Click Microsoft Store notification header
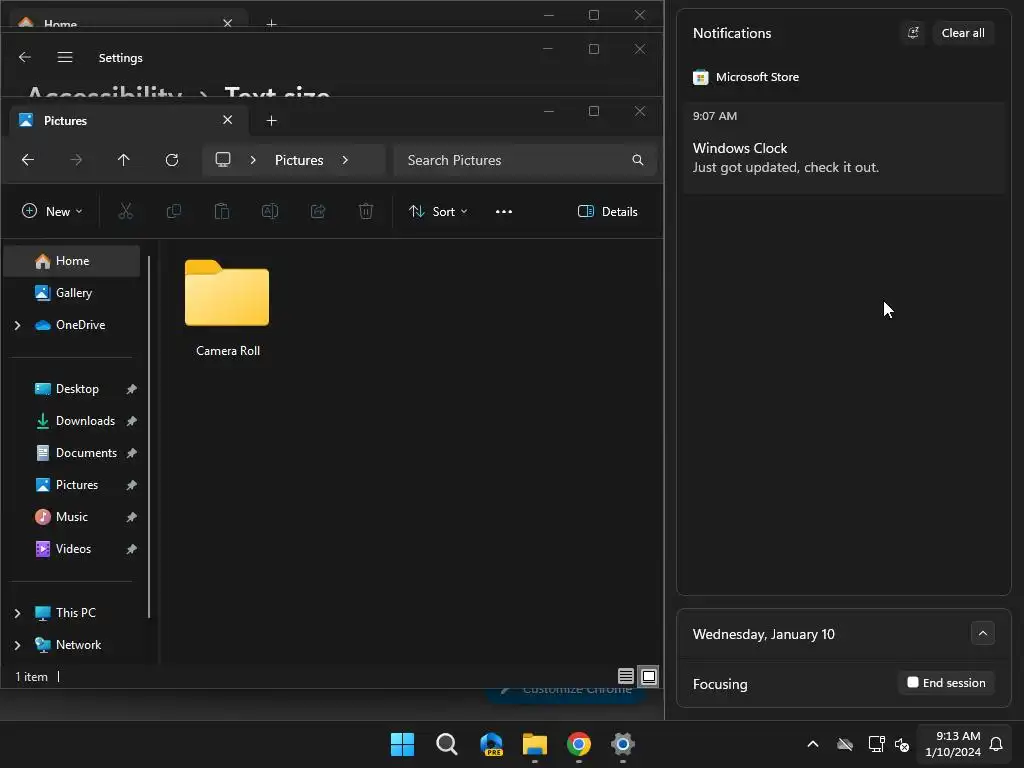The width and height of the screenshot is (1024, 768). pyautogui.click(x=746, y=77)
